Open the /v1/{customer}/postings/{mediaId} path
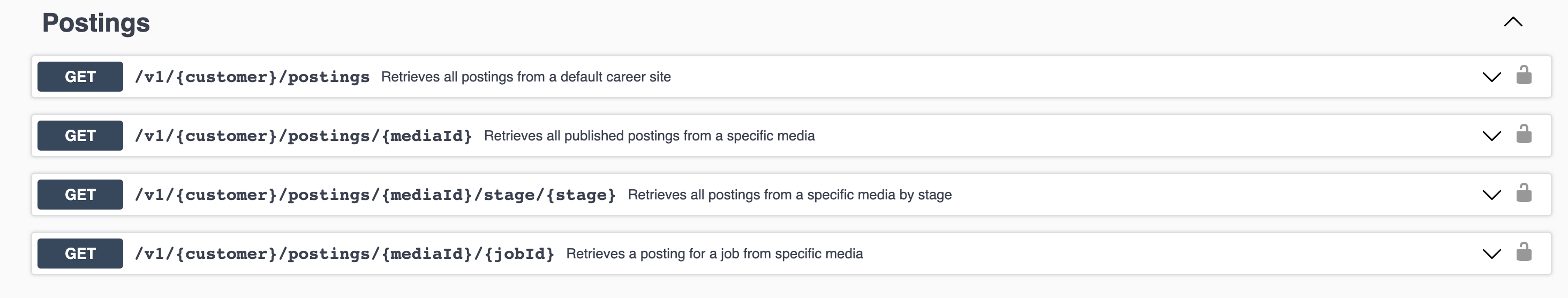The height and width of the screenshot is (298, 1568). (x=303, y=136)
